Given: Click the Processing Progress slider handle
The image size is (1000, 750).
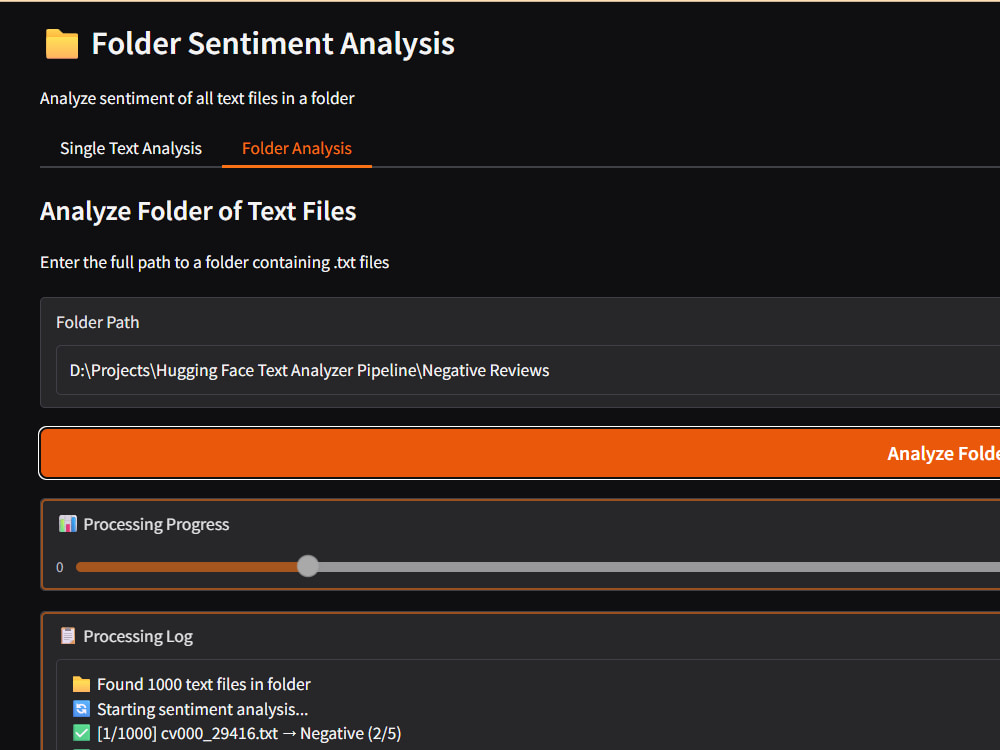Looking at the screenshot, I should pyautogui.click(x=308, y=566).
